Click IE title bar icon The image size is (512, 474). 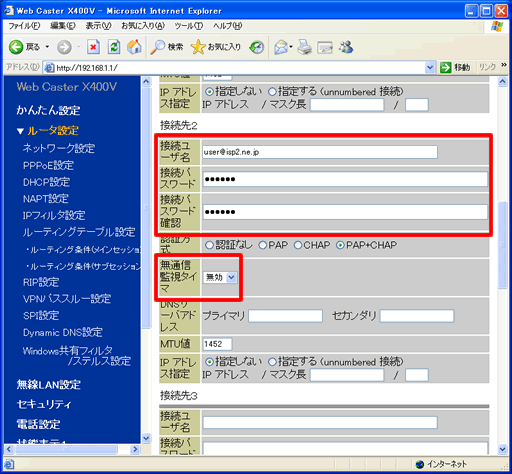pos(9,11)
